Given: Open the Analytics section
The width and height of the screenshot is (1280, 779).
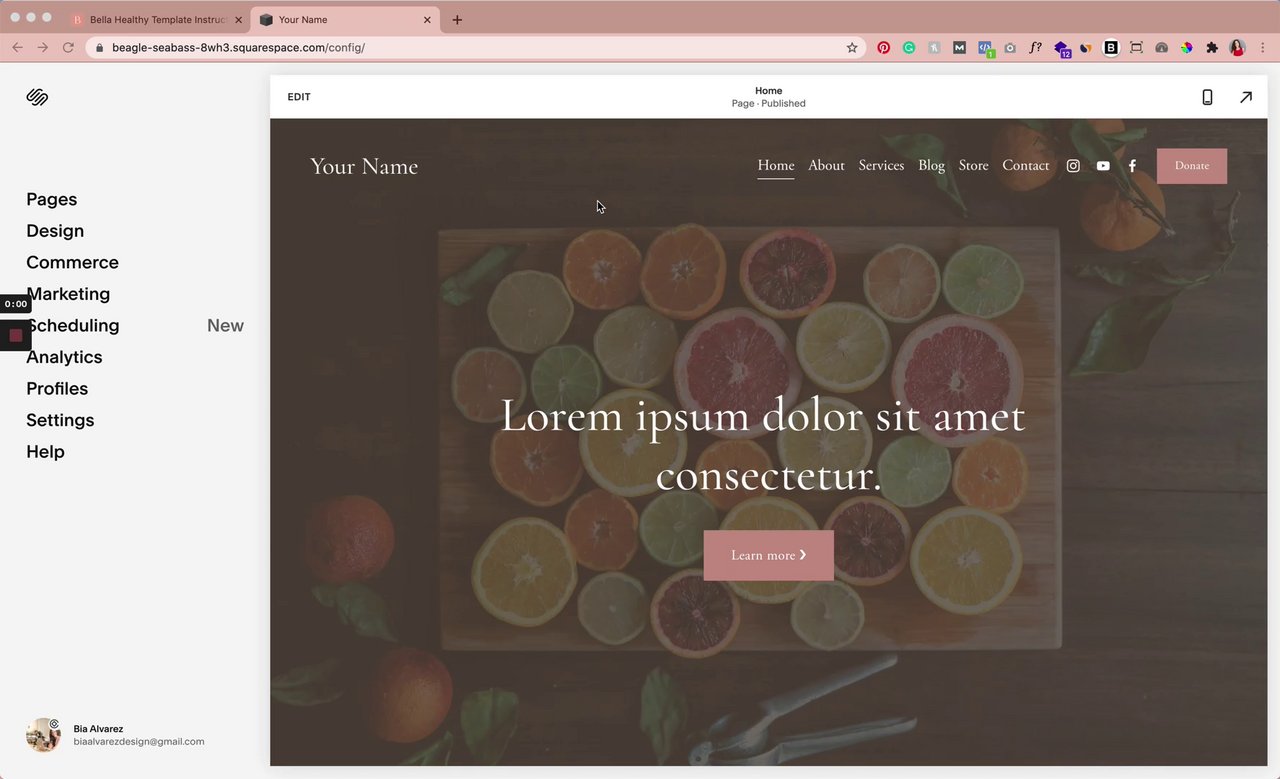Looking at the screenshot, I should 64,357.
